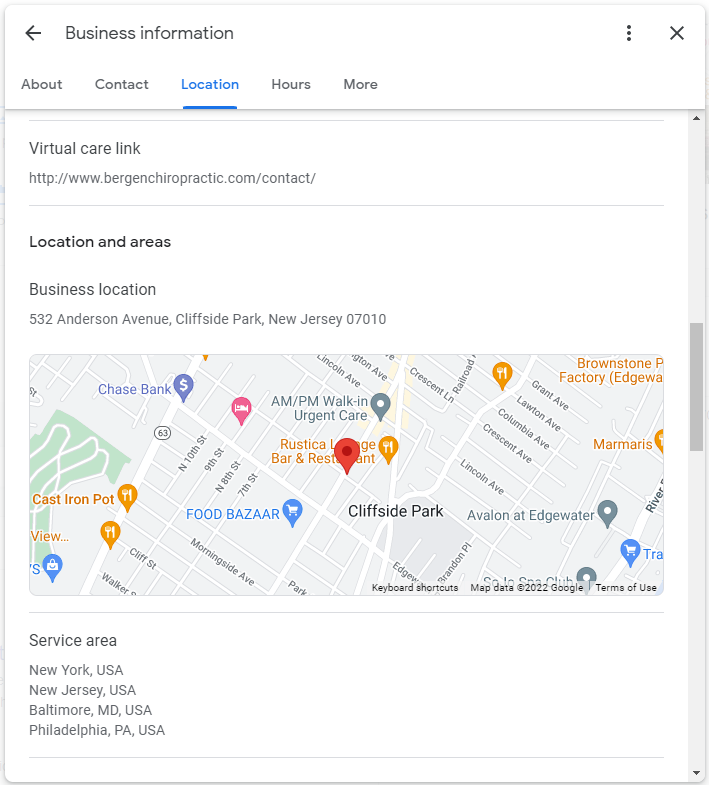Click the Location and areas heading
Image resolution: width=709 pixels, height=785 pixels.
point(100,242)
